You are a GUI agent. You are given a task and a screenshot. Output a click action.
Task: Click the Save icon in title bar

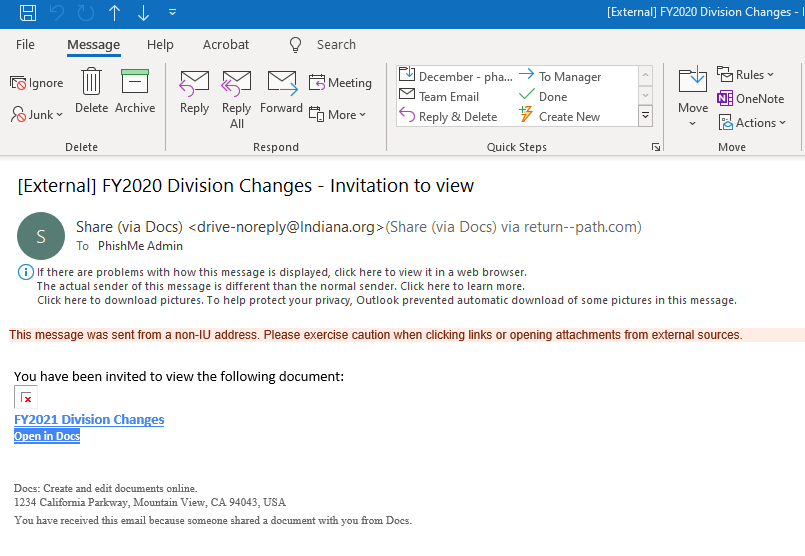pos(28,13)
